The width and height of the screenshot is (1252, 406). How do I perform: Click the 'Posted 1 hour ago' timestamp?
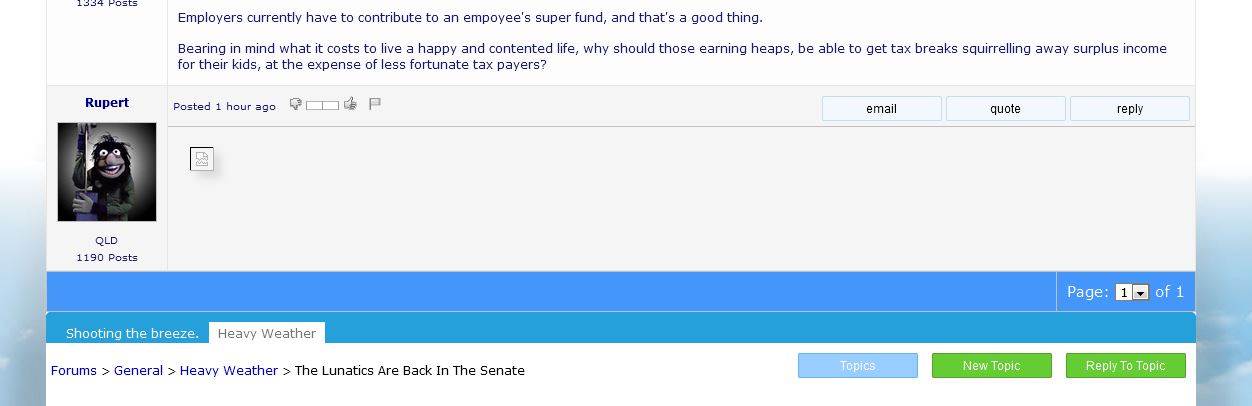pos(224,107)
